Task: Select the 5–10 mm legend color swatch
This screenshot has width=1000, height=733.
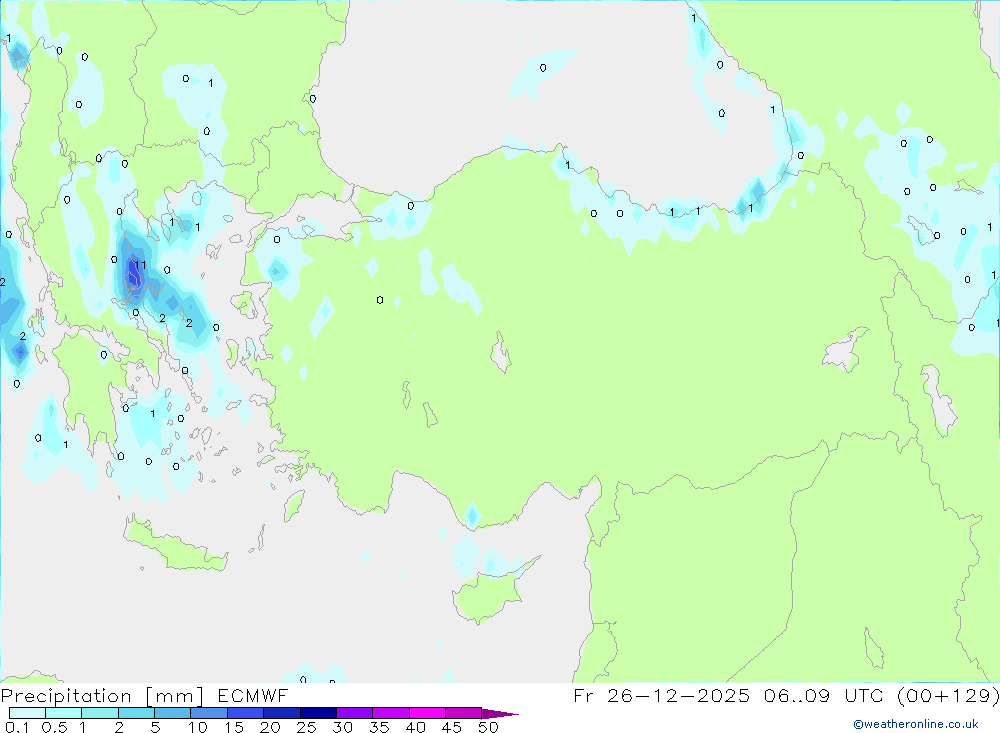Action: [x=172, y=713]
